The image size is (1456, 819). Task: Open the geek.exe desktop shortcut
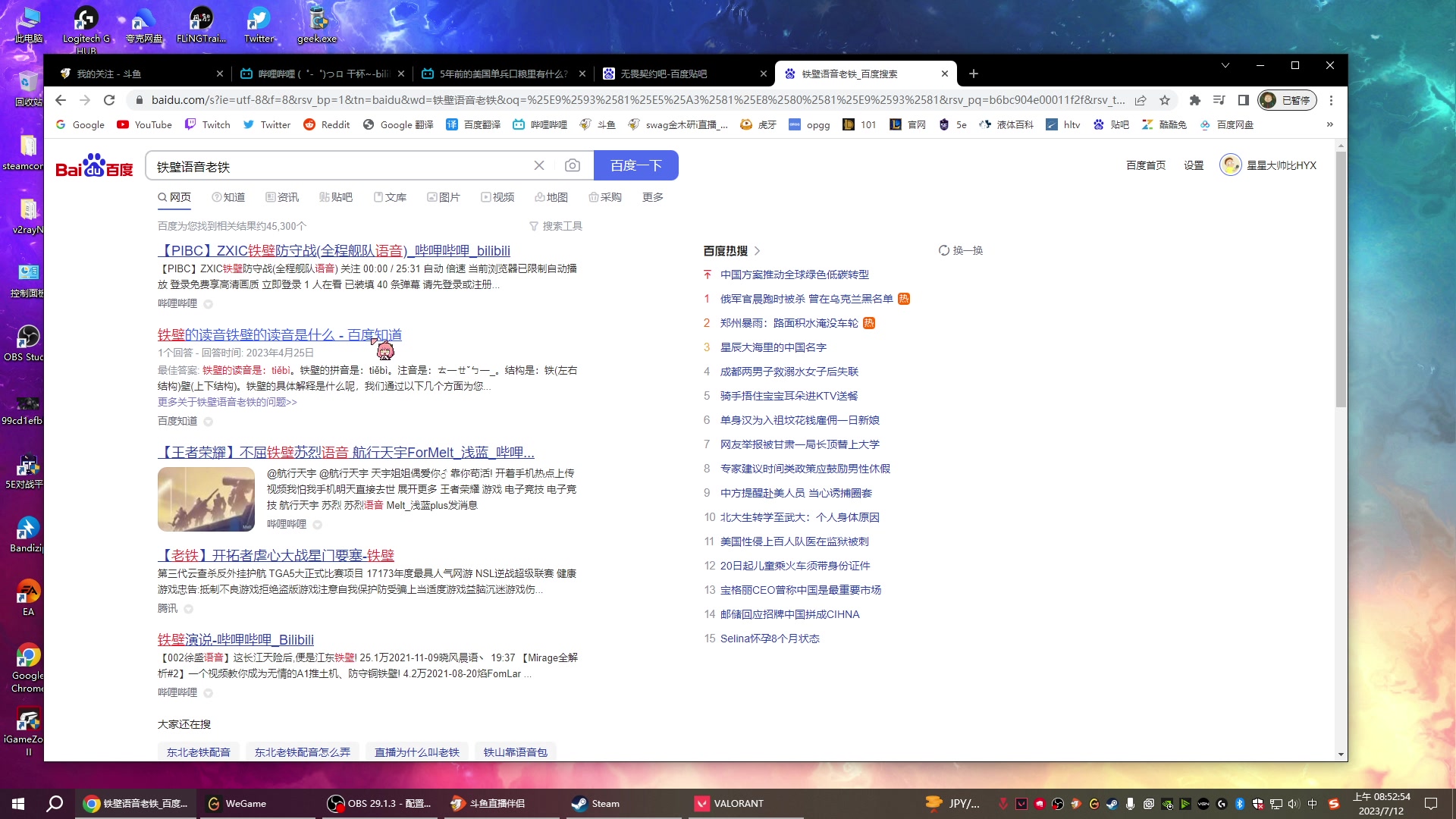[317, 24]
